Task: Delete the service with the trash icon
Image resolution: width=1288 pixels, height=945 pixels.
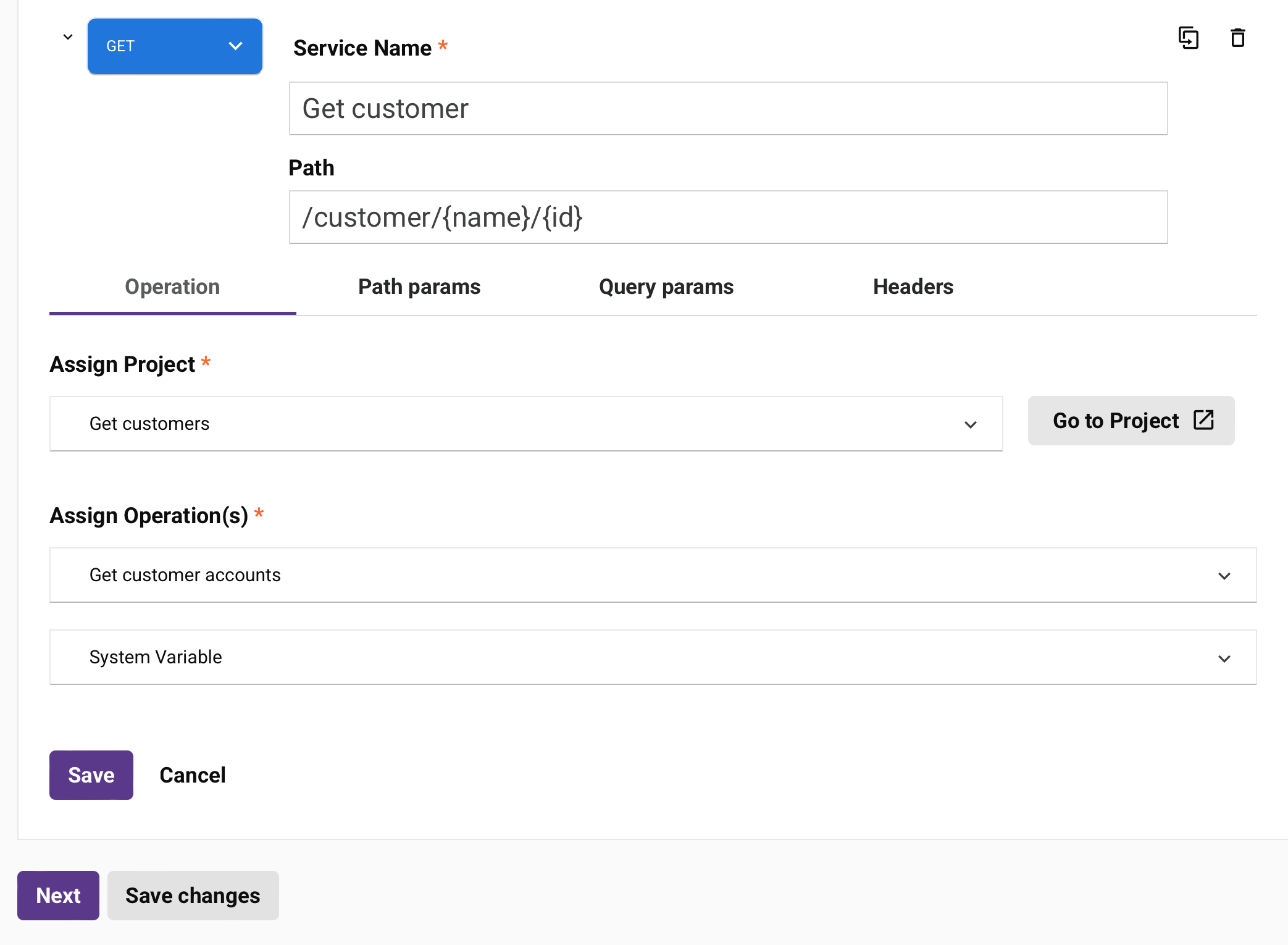Action: (x=1237, y=38)
